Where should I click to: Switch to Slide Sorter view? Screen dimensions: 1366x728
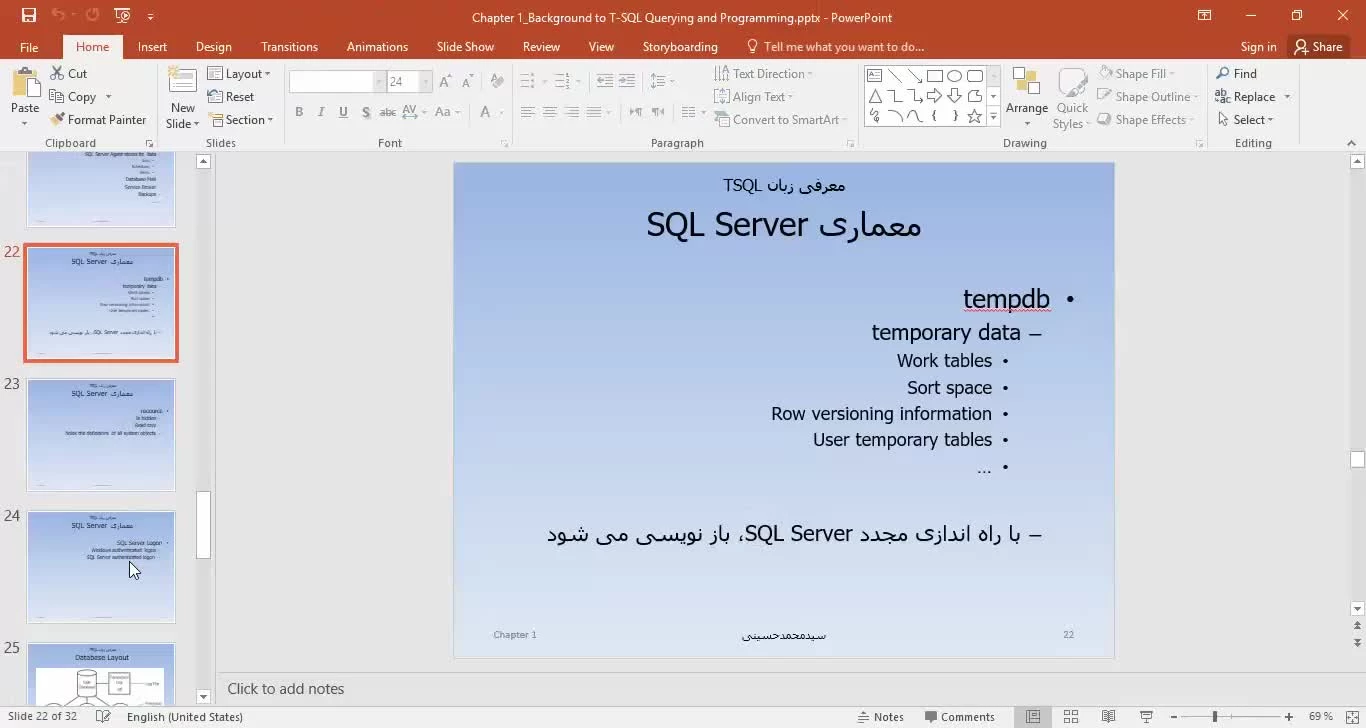[1071, 716]
